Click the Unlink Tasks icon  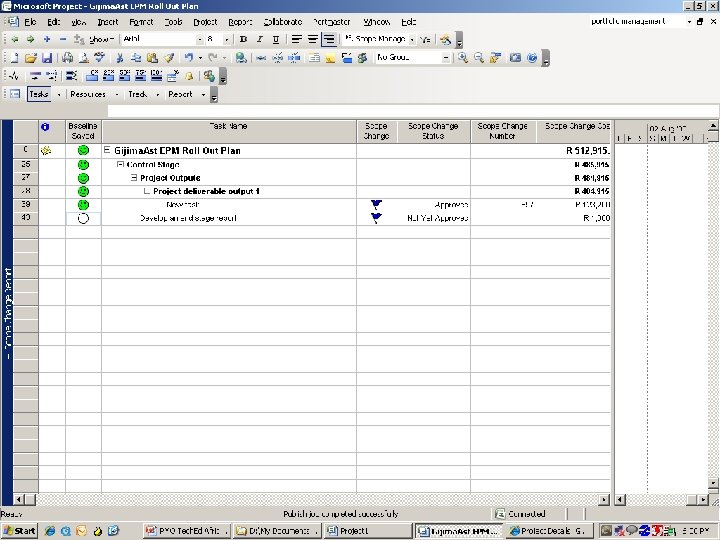tap(277, 58)
